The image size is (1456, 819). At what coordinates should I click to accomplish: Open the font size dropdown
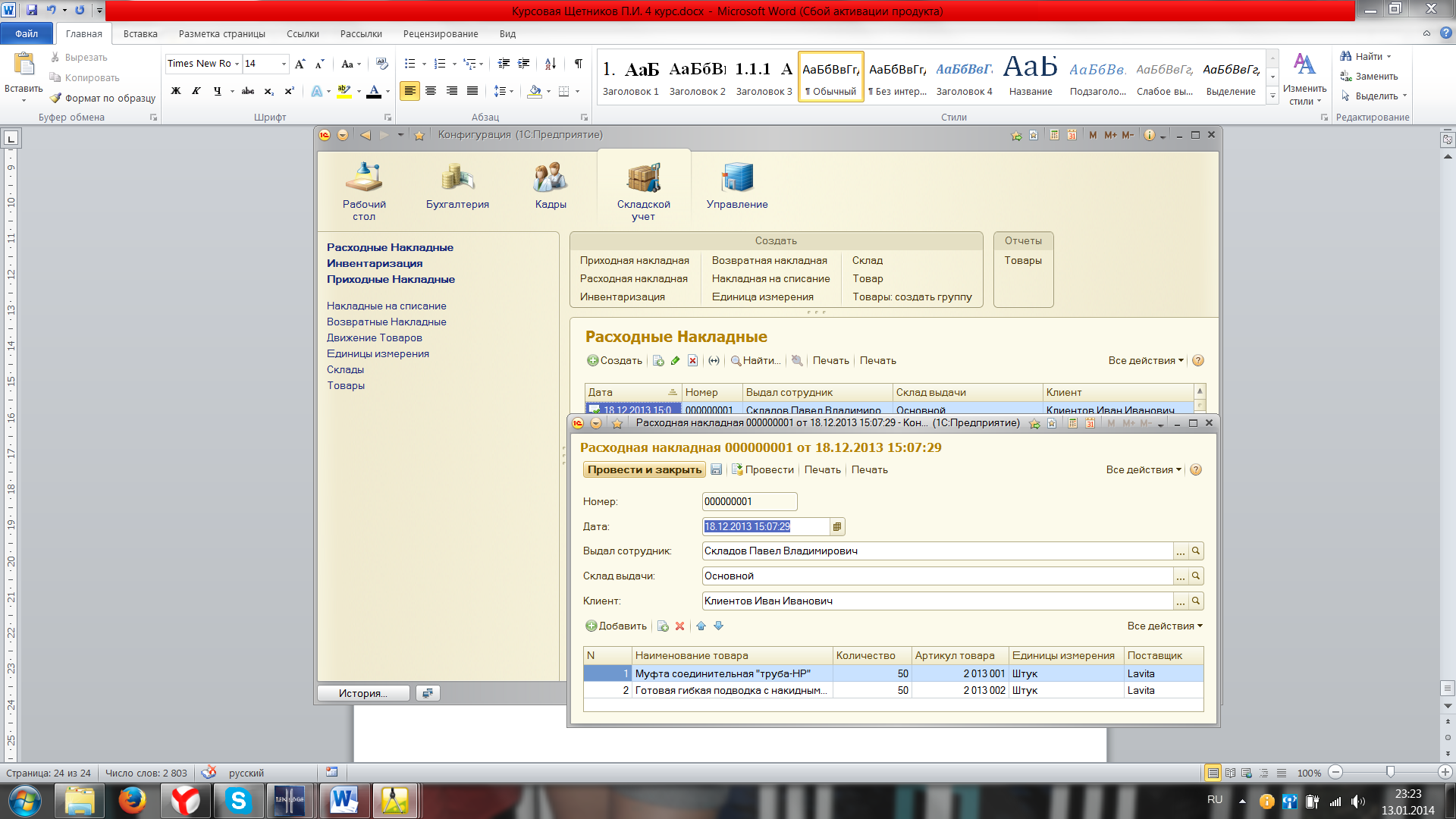(284, 64)
